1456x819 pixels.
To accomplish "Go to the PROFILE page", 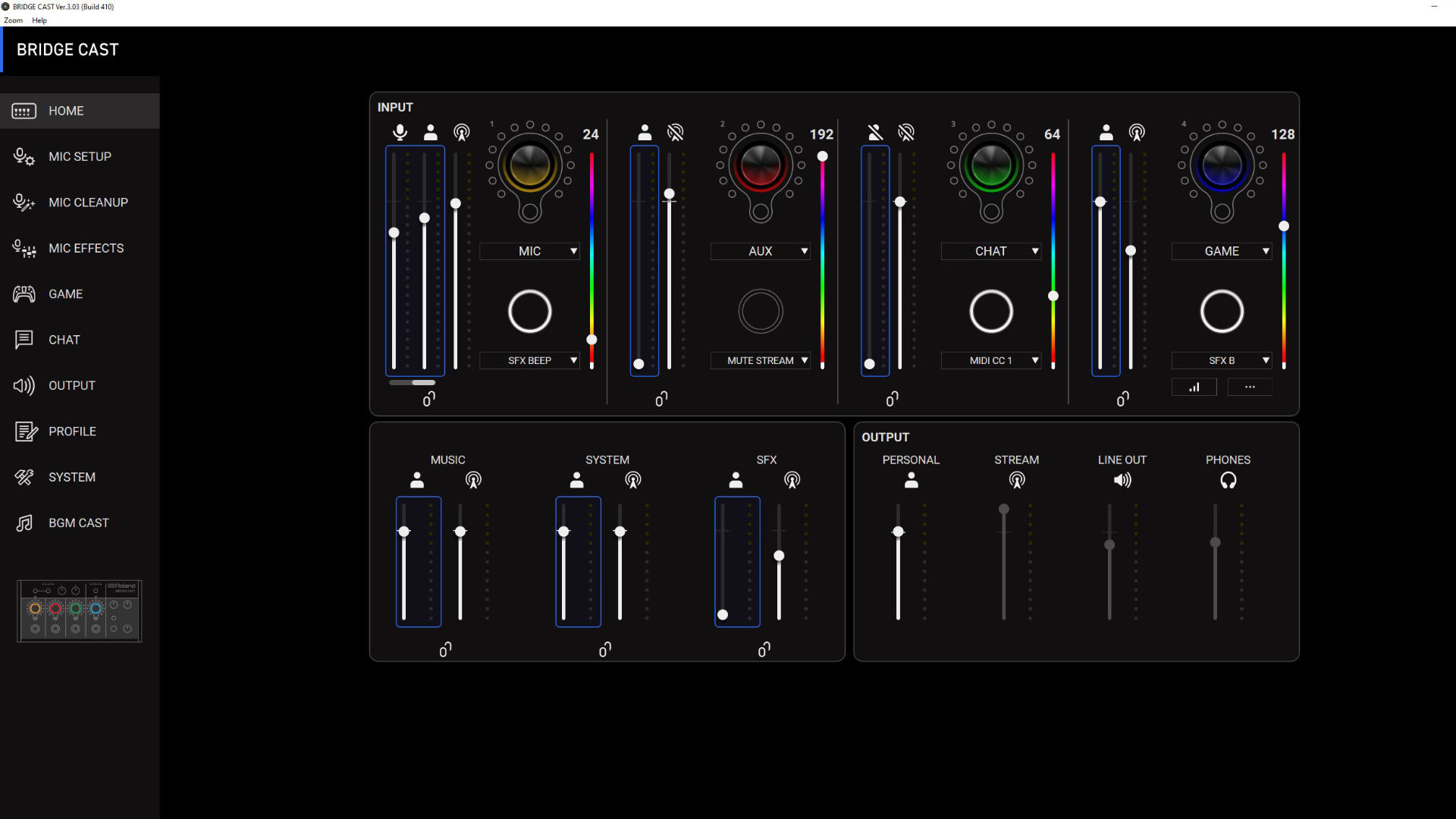I will coord(80,431).
